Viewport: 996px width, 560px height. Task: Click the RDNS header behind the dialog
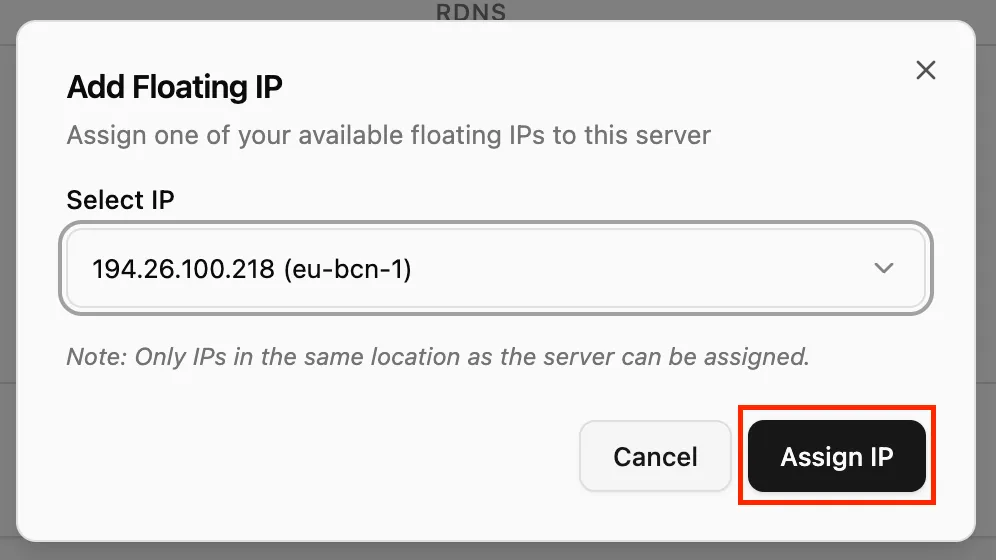pos(471,13)
